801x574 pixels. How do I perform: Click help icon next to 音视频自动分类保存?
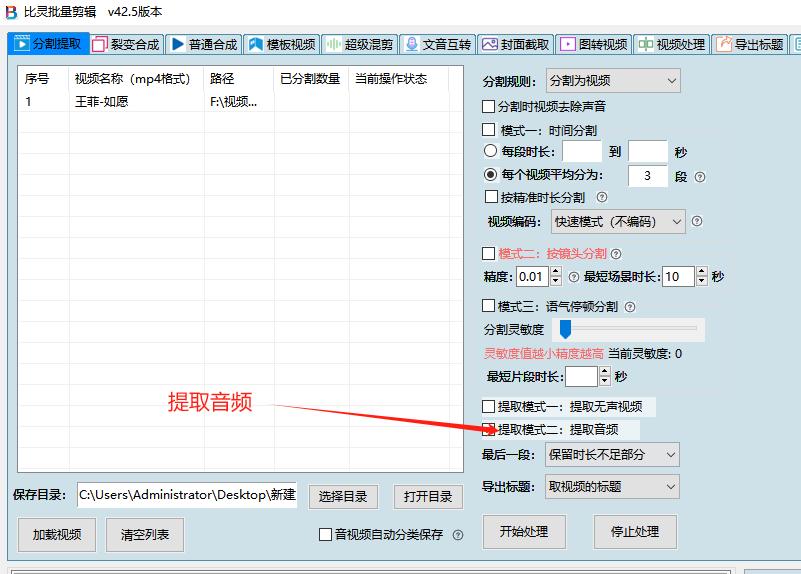click(458, 535)
